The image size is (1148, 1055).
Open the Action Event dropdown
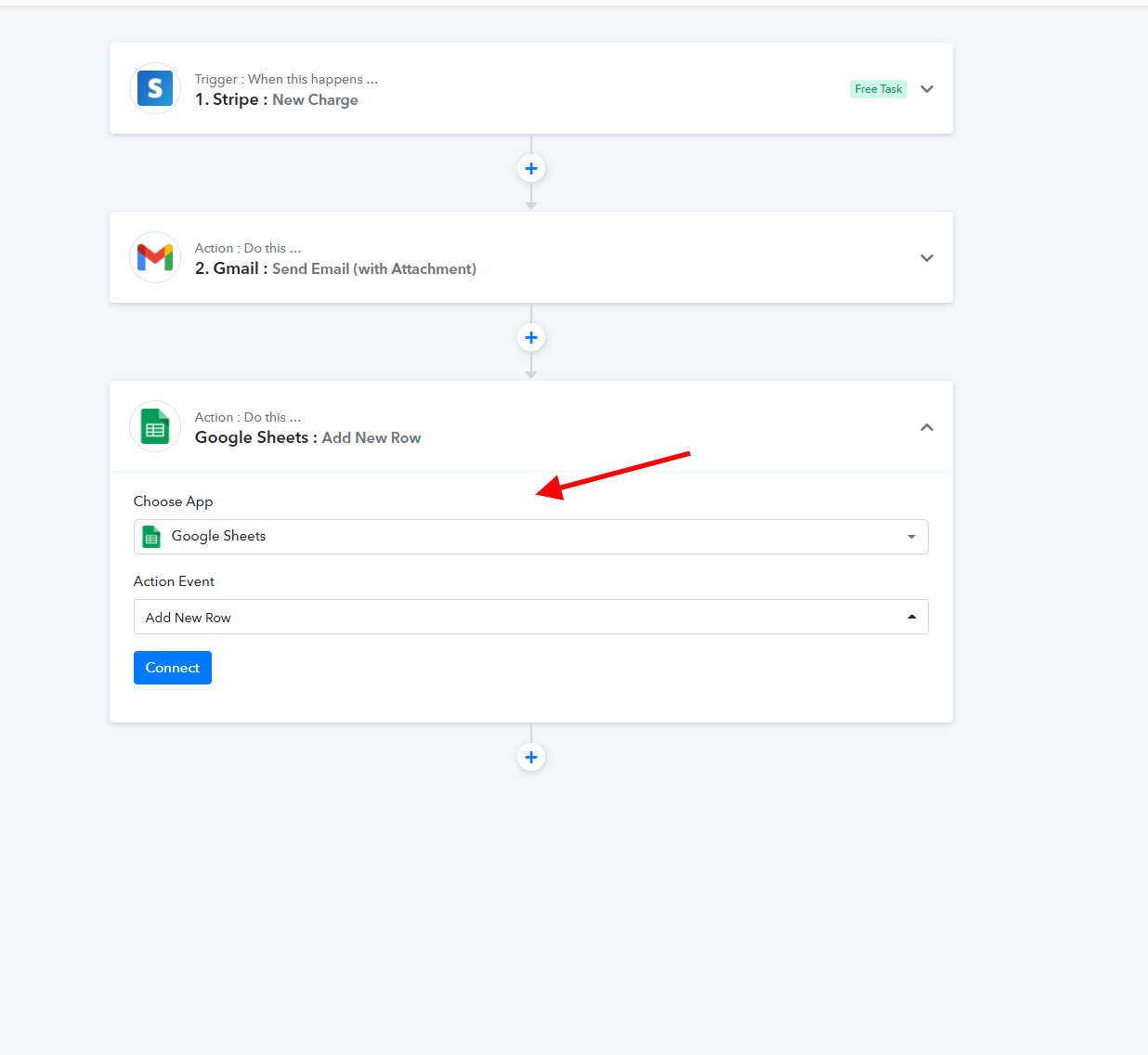(531, 617)
